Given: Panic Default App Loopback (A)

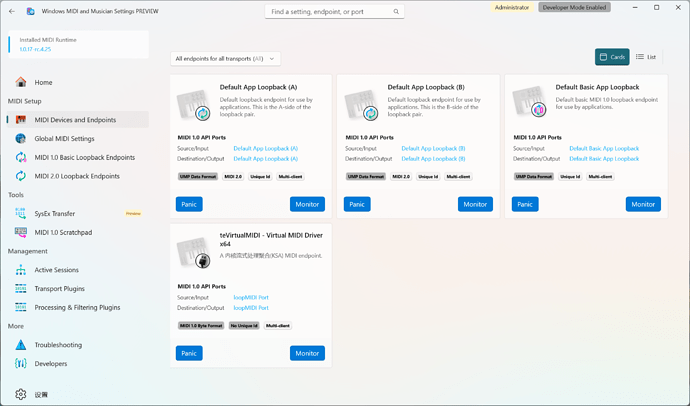Looking at the screenshot, I should point(189,204).
